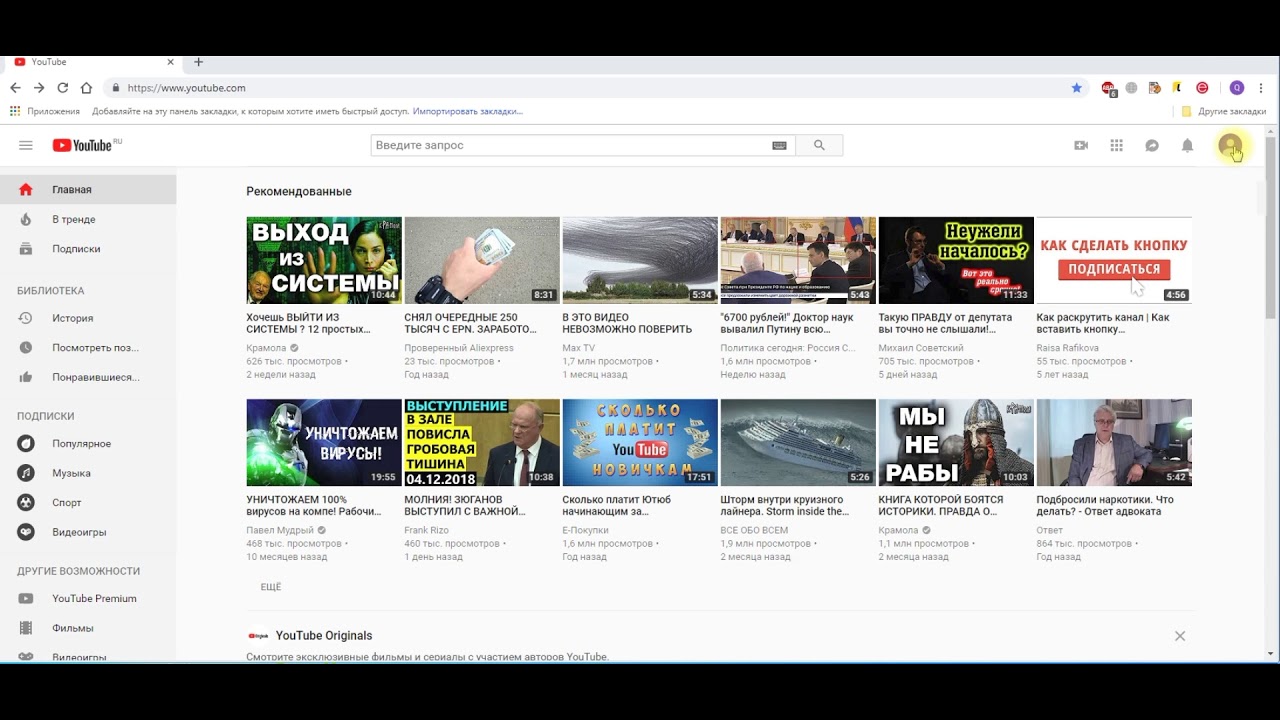Open the Видеоигры subscription entry
1280x720 pixels.
pos(88,532)
